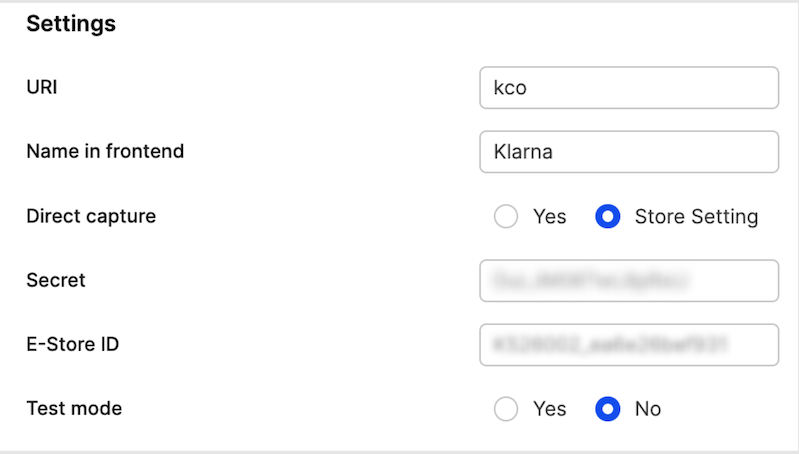Click the URI field label

pyautogui.click(x=42, y=88)
